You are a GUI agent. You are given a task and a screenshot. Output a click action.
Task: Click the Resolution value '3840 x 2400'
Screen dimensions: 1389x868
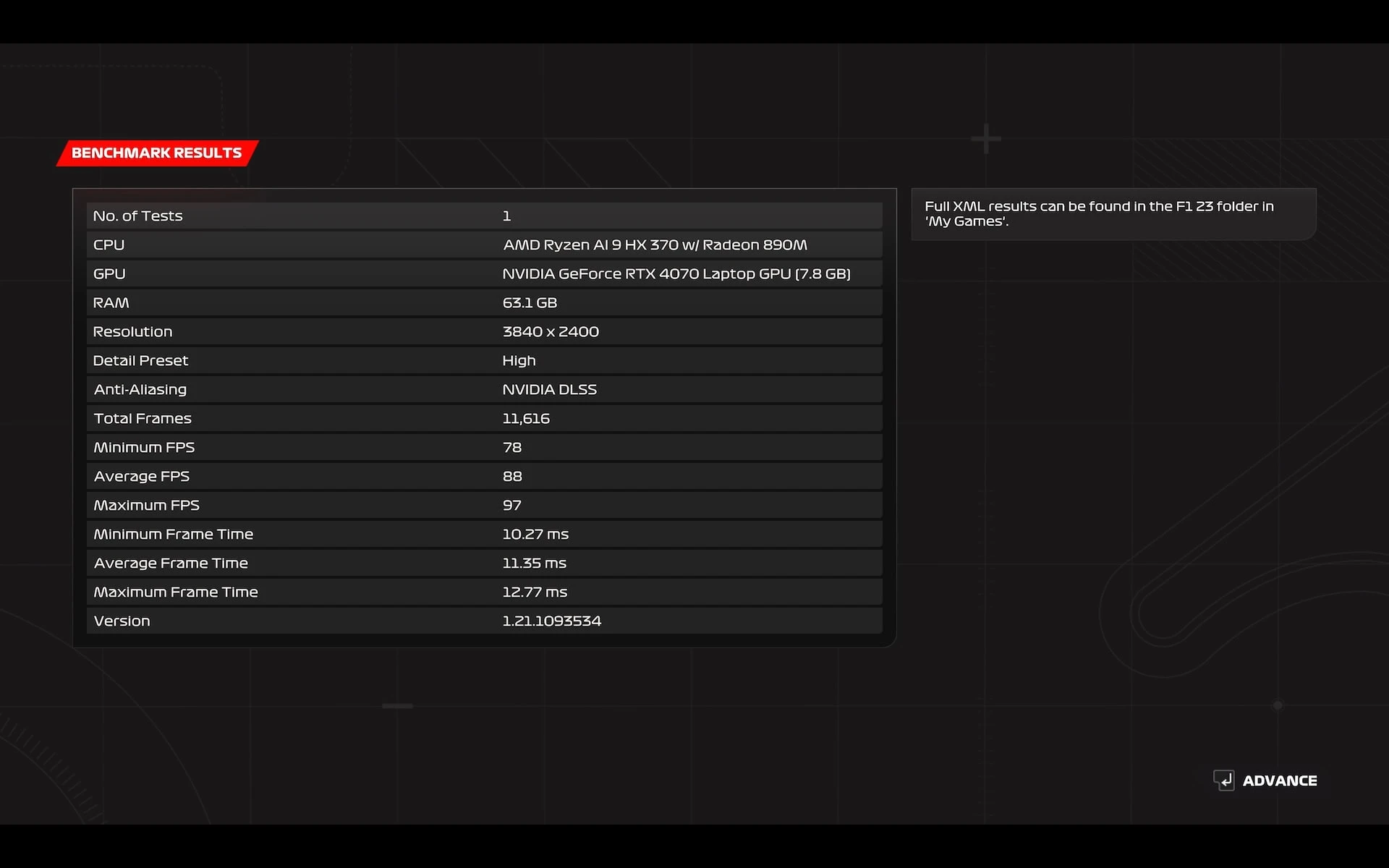pos(551,331)
